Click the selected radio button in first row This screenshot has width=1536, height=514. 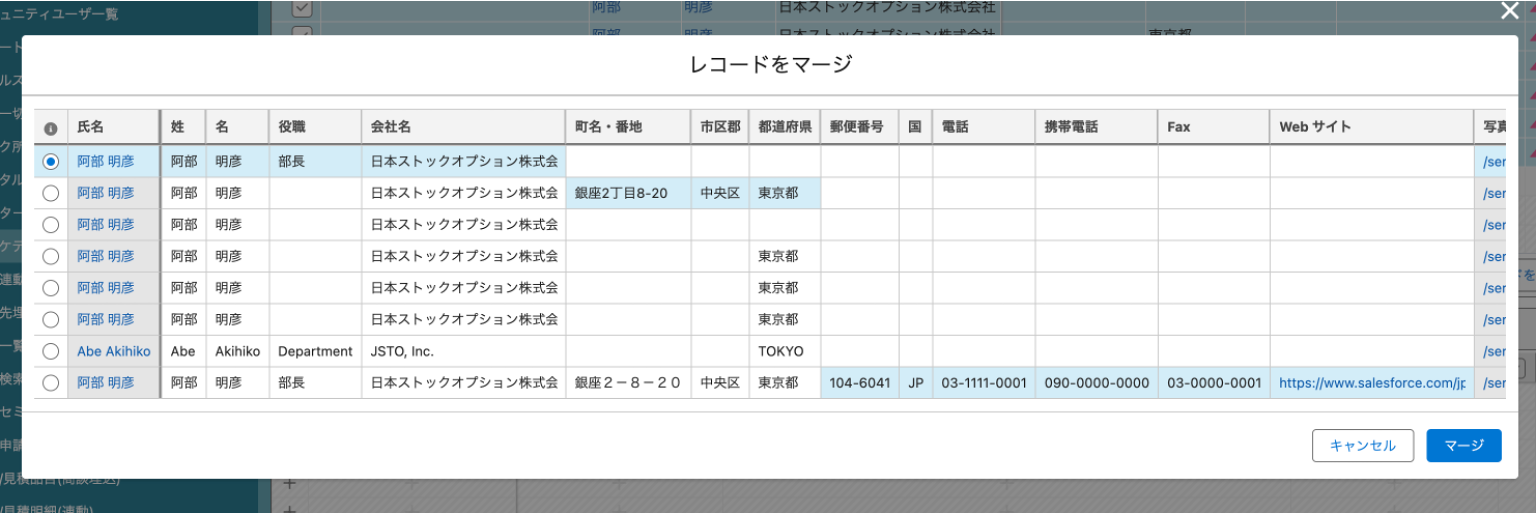click(51, 161)
